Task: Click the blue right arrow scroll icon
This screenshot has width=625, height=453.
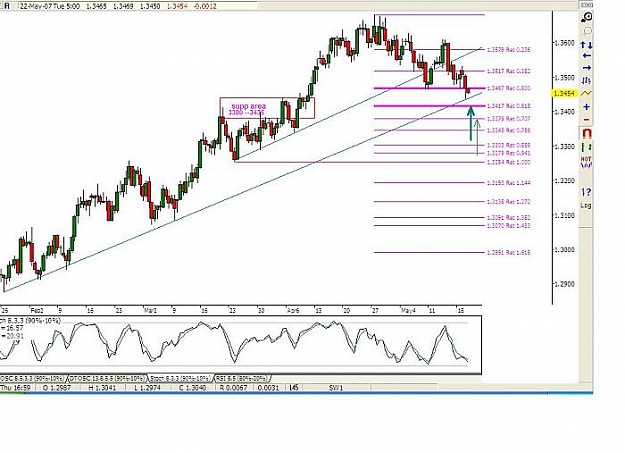Action: click(x=586, y=68)
